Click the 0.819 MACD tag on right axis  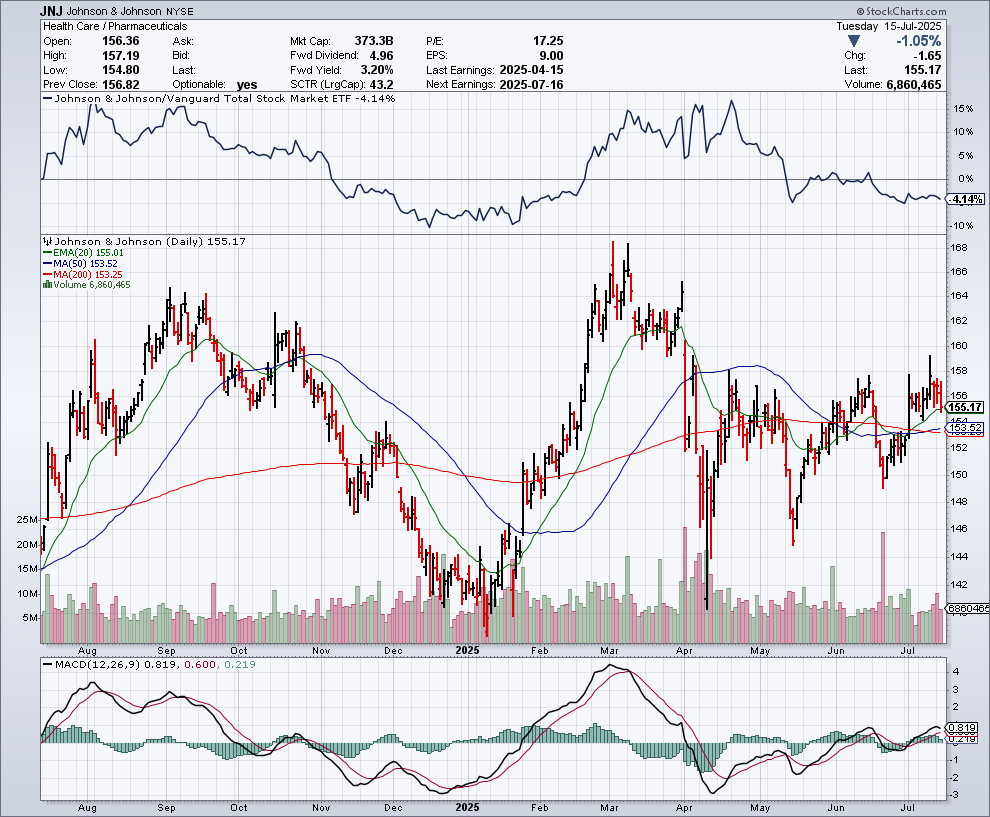[962, 727]
